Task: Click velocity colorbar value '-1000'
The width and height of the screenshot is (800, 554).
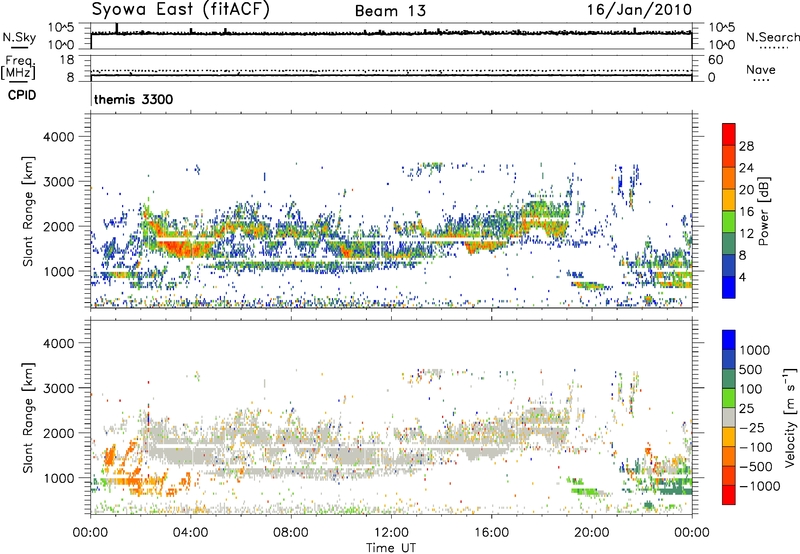Action: (759, 486)
